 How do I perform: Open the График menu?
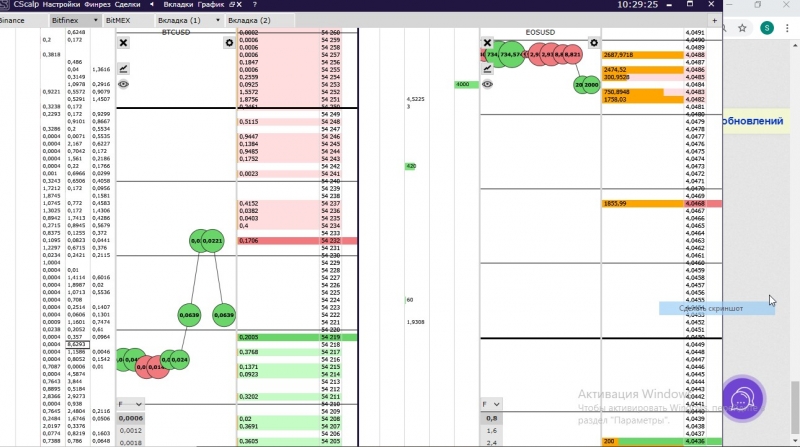(x=211, y=5)
